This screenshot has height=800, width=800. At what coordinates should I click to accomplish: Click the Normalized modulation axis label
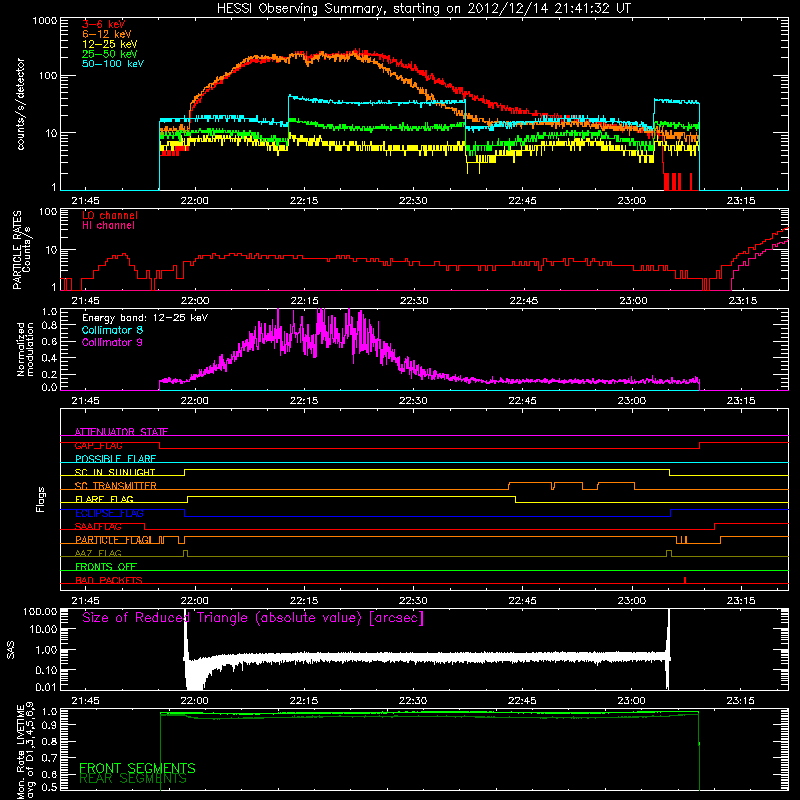(x=25, y=349)
